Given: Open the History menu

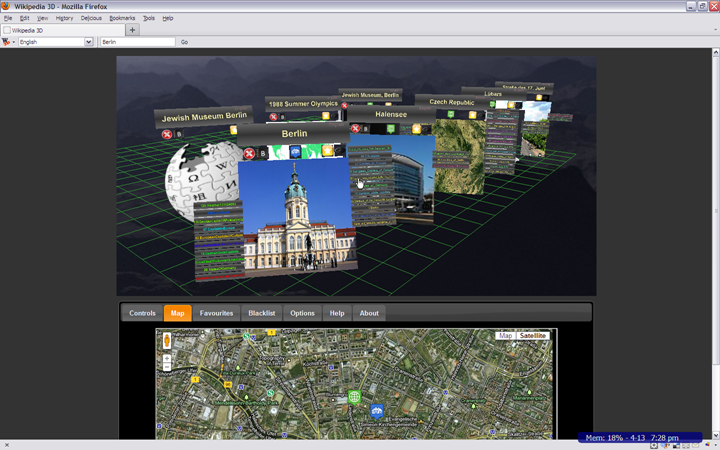Looking at the screenshot, I should coord(64,18).
